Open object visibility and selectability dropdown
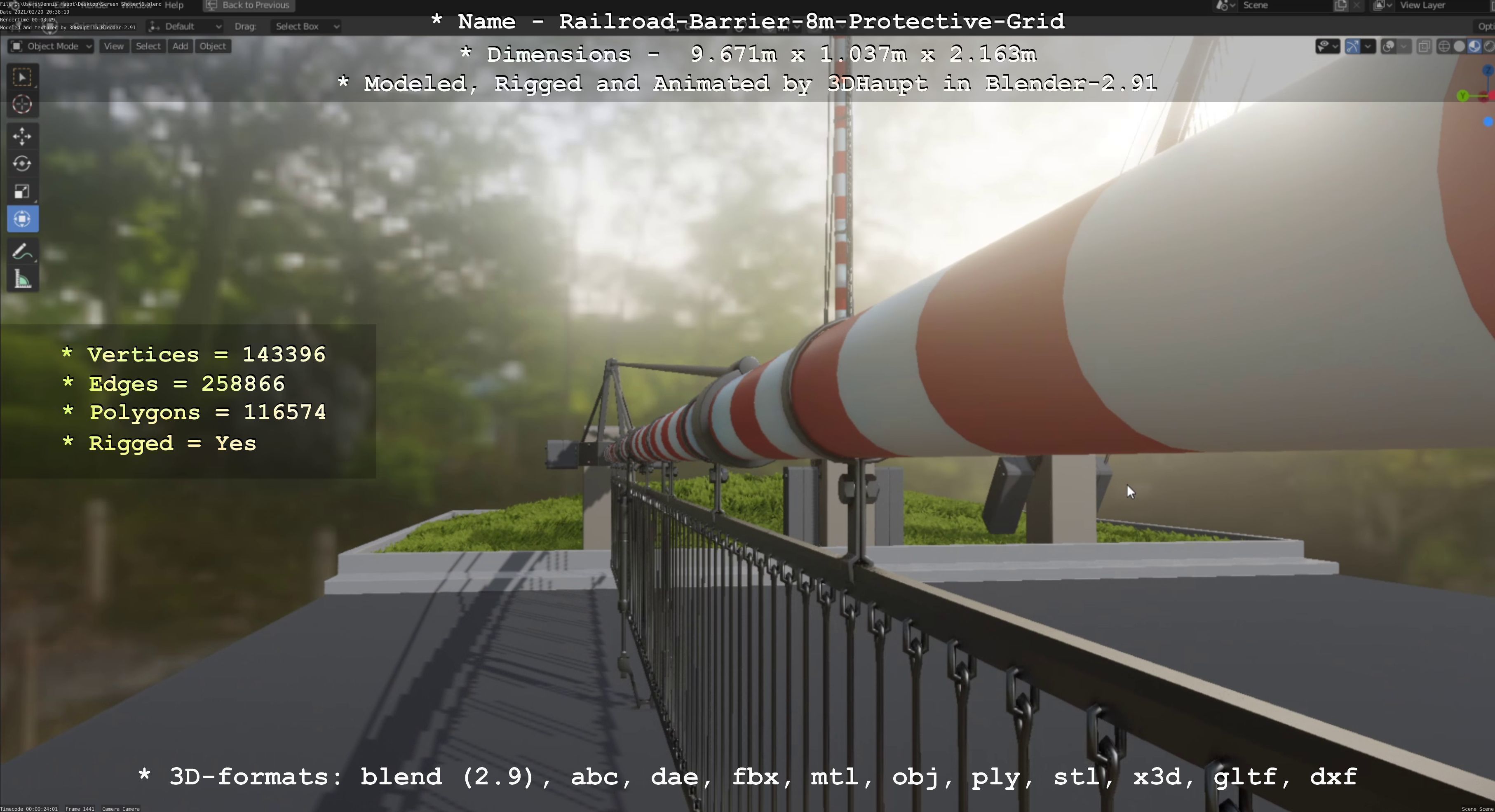 (x=1327, y=47)
